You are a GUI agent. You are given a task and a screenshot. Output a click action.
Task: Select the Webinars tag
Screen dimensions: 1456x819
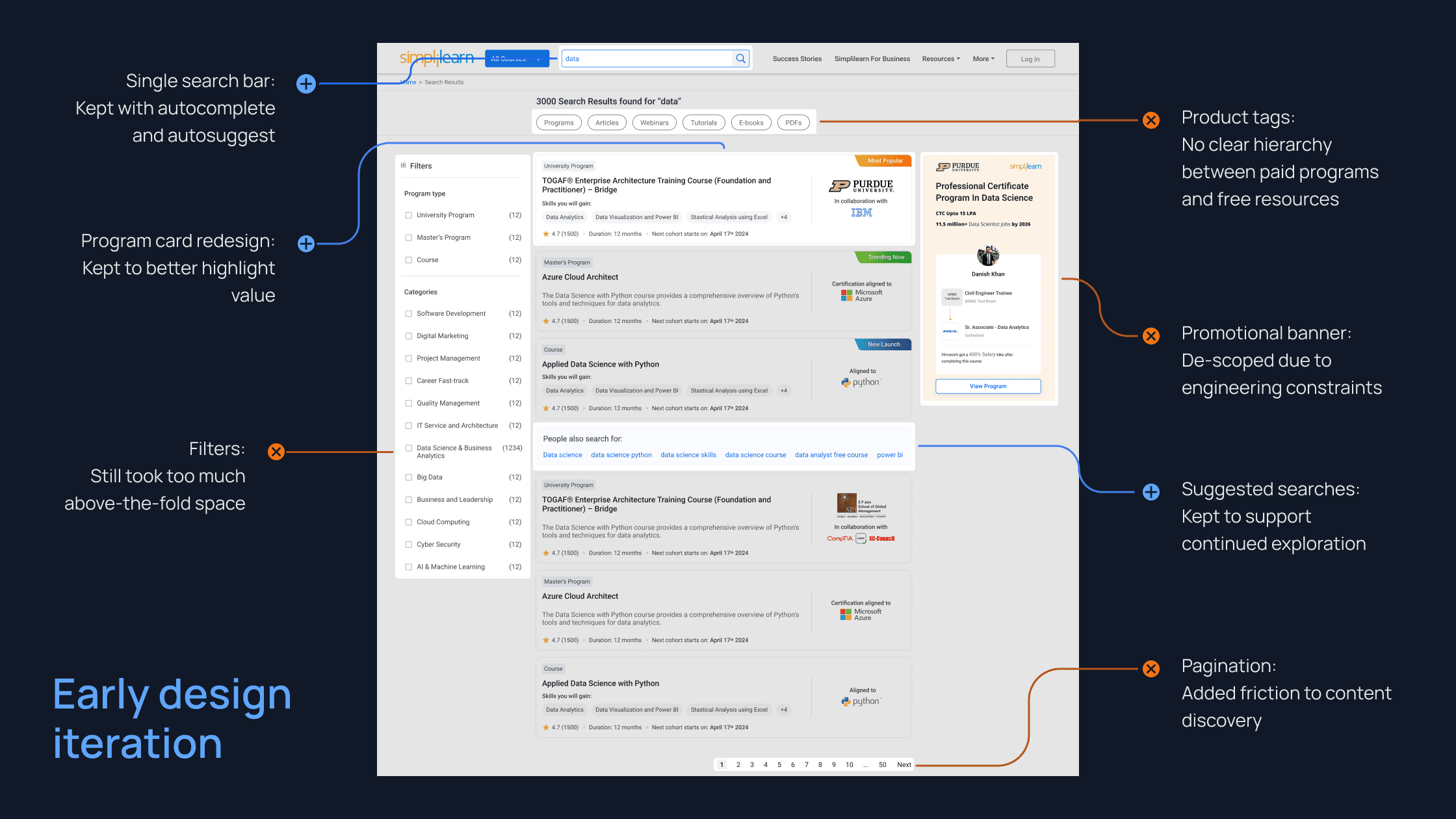click(654, 123)
